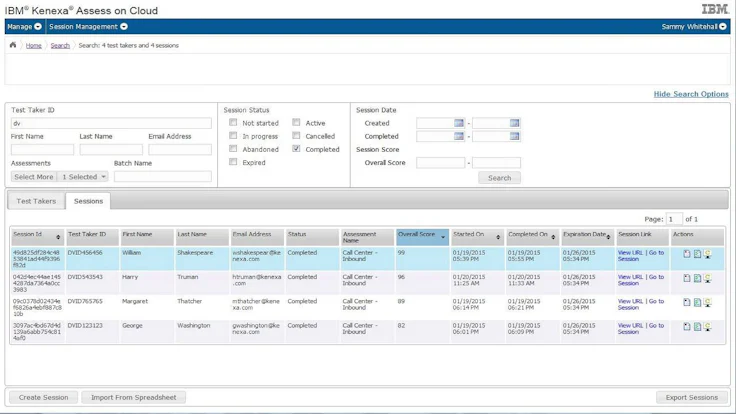The height and width of the screenshot is (414, 736).
Task: Enable the Abandoned status checkbox
Action: pos(233,149)
